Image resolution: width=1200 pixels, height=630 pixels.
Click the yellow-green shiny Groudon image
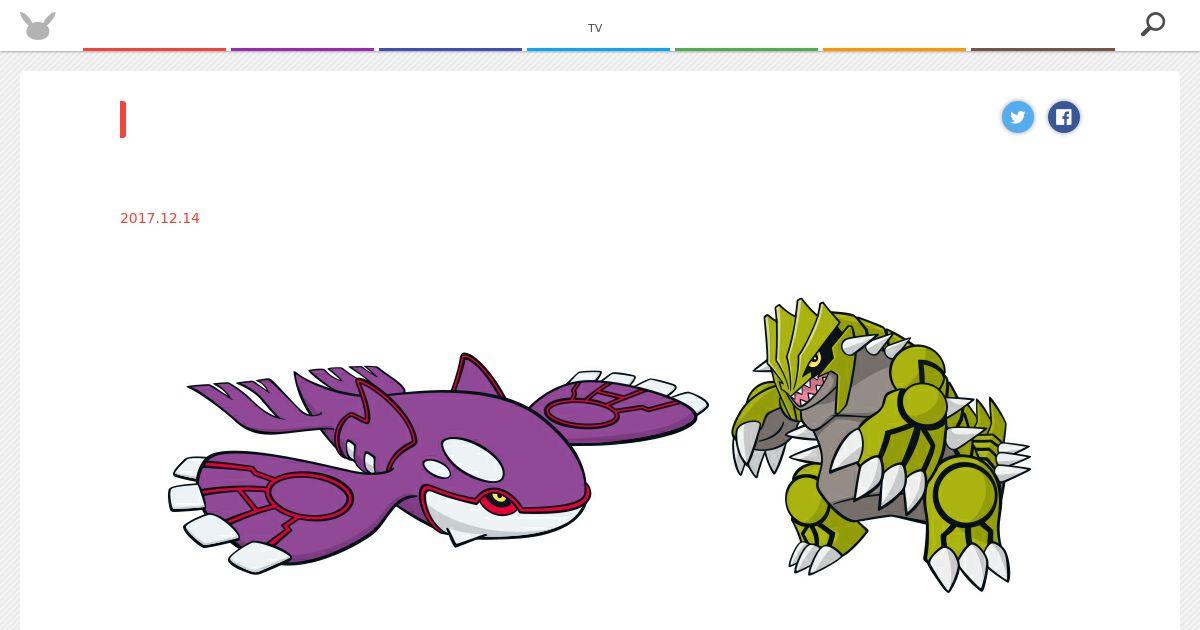tap(880, 445)
